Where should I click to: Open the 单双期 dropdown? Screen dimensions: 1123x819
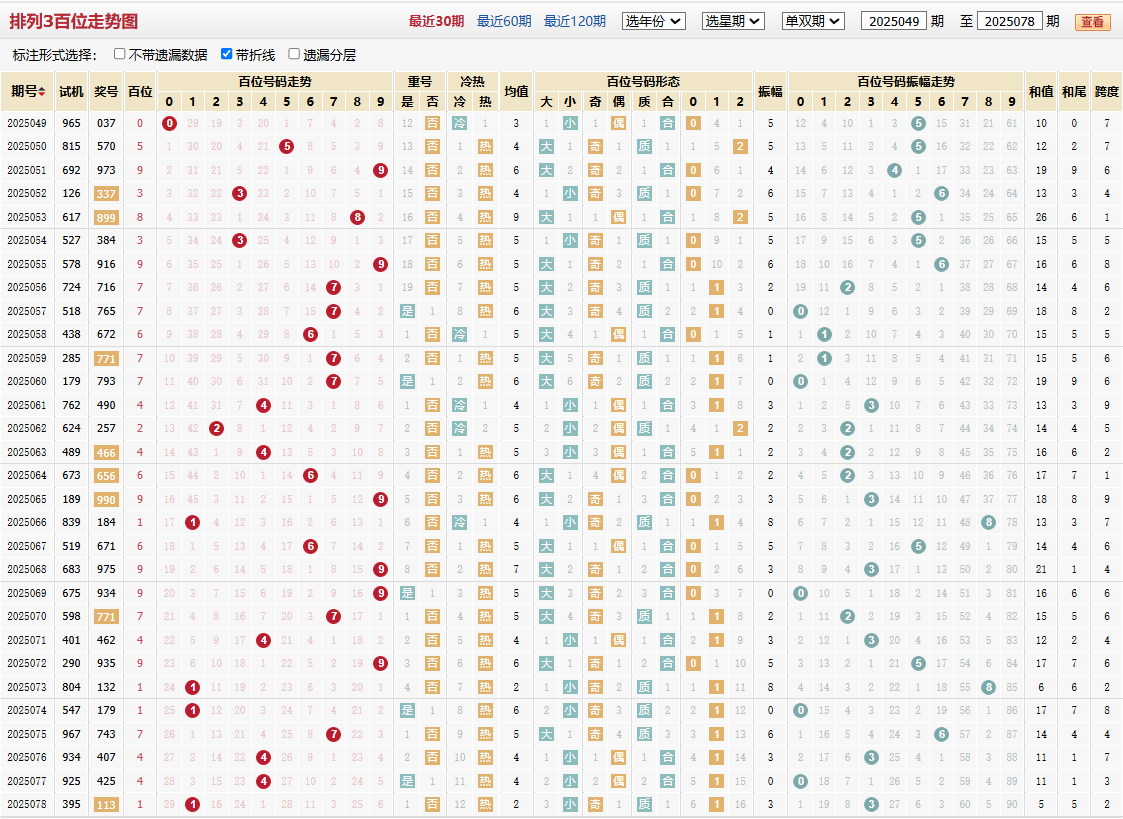point(813,21)
